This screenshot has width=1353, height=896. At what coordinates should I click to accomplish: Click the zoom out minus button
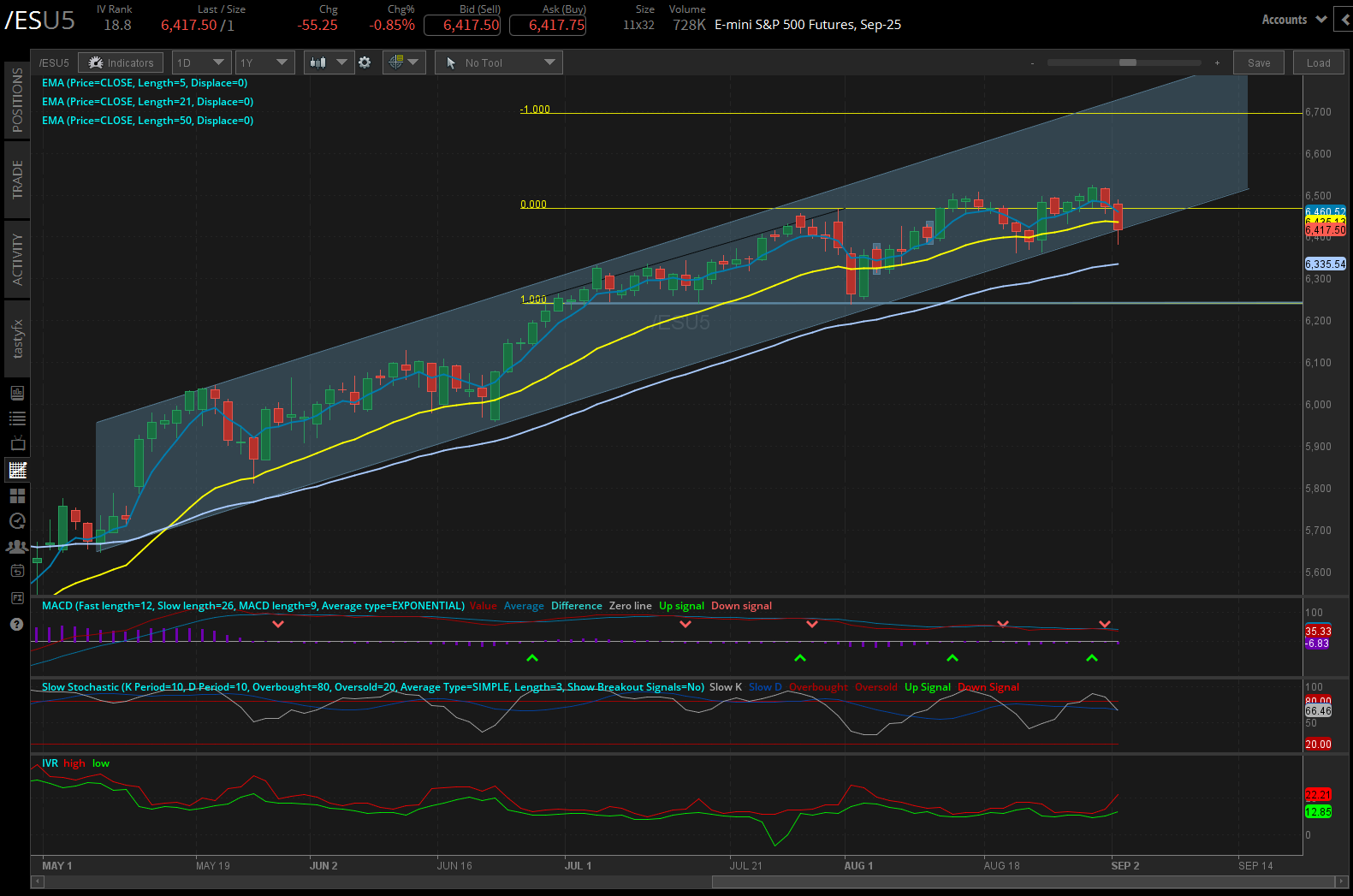(1032, 62)
